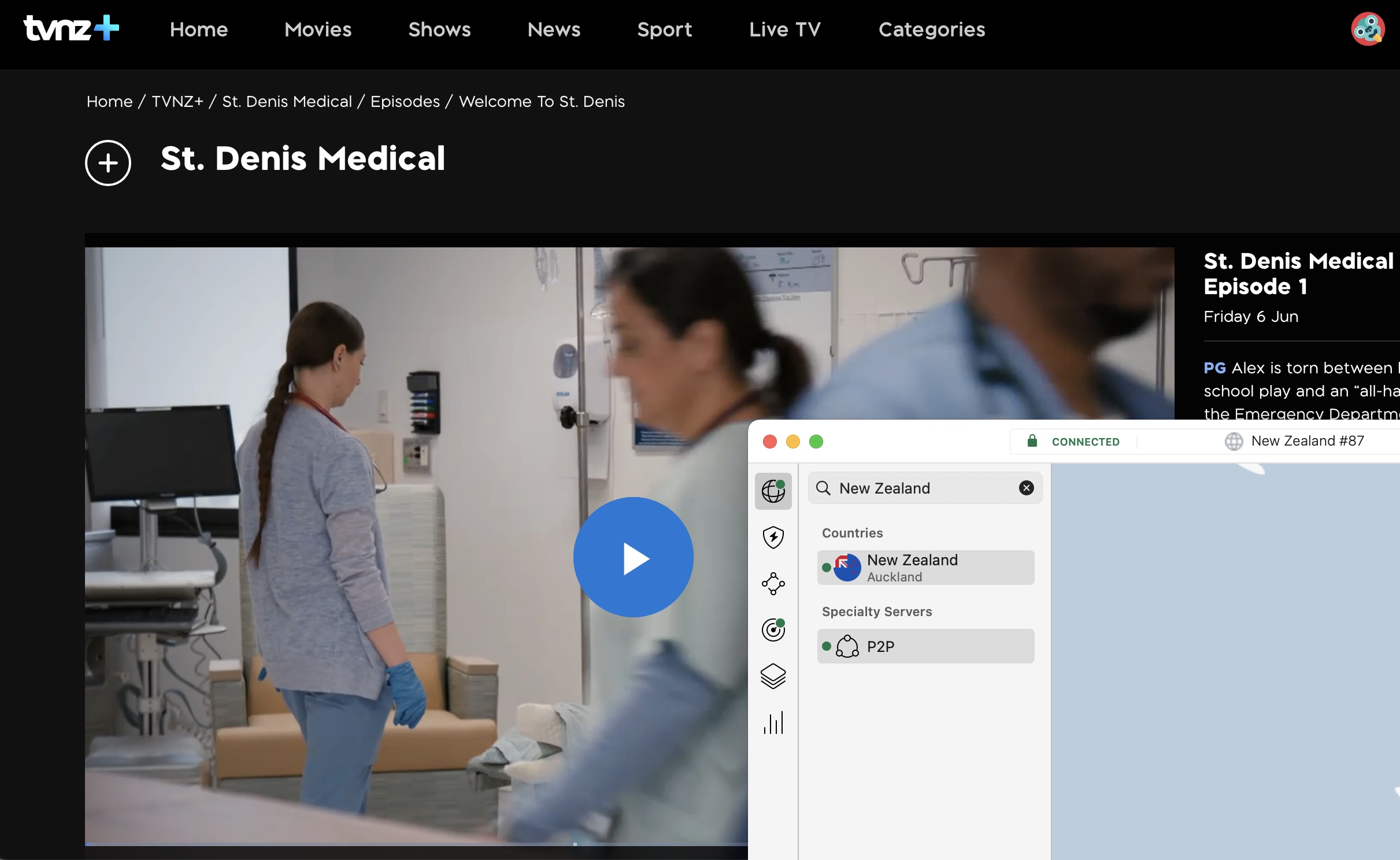
Task: Open Threat Protection shield icon
Action: click(x=773, y=537)
